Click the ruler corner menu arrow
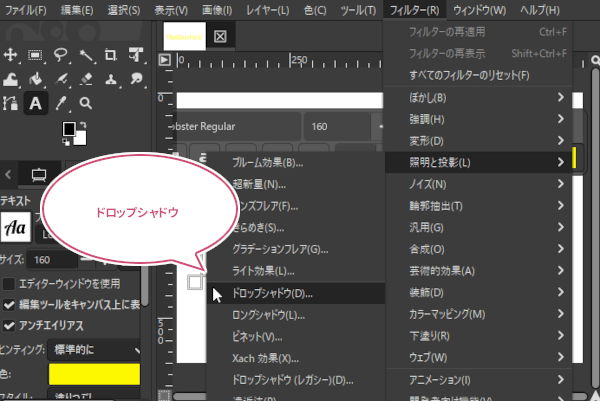Viewport: 600px width, 401px height. (165, 60)
